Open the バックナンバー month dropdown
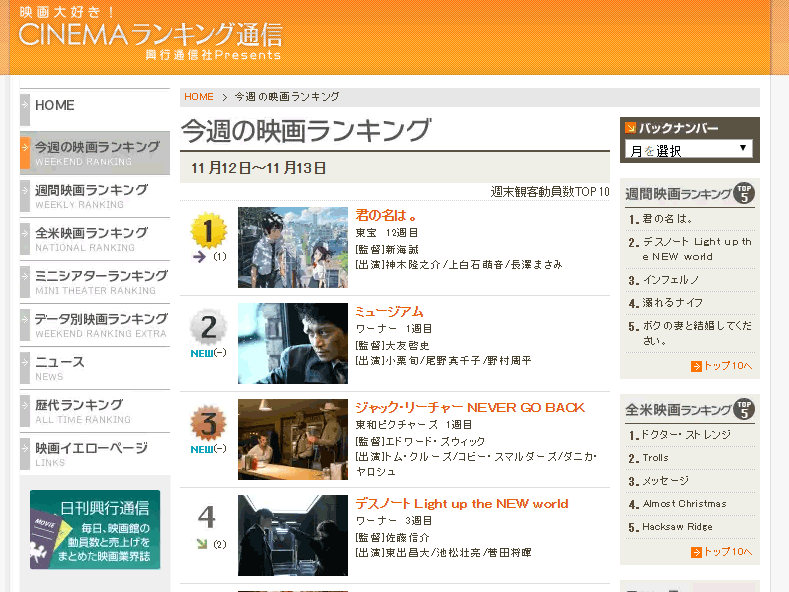 tap(689, 150)
